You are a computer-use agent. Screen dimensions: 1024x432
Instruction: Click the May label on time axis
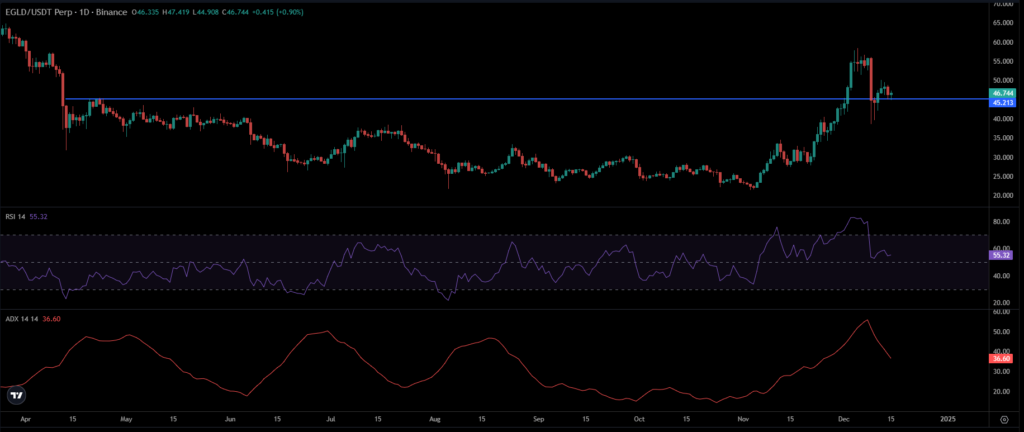(x=127, y=418)
